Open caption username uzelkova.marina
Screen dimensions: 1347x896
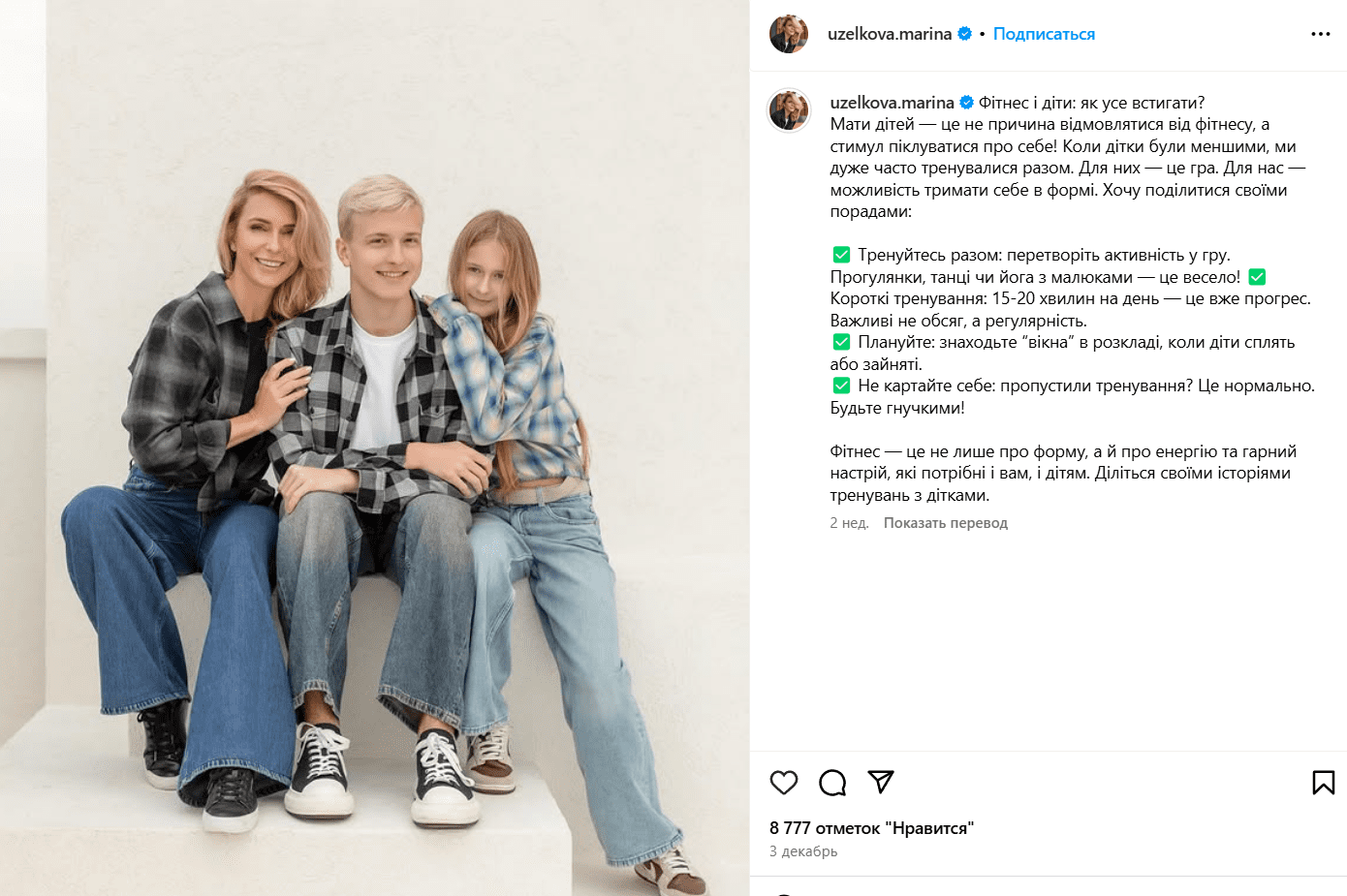click(893, 103)
